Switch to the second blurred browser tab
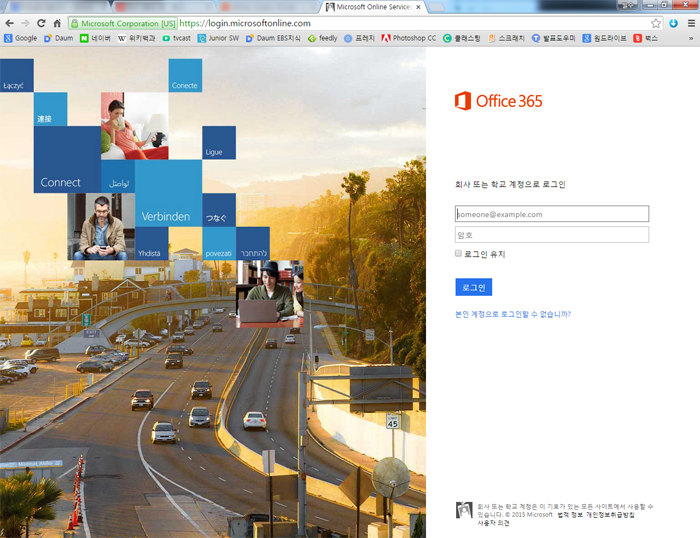 coord(163,7)
